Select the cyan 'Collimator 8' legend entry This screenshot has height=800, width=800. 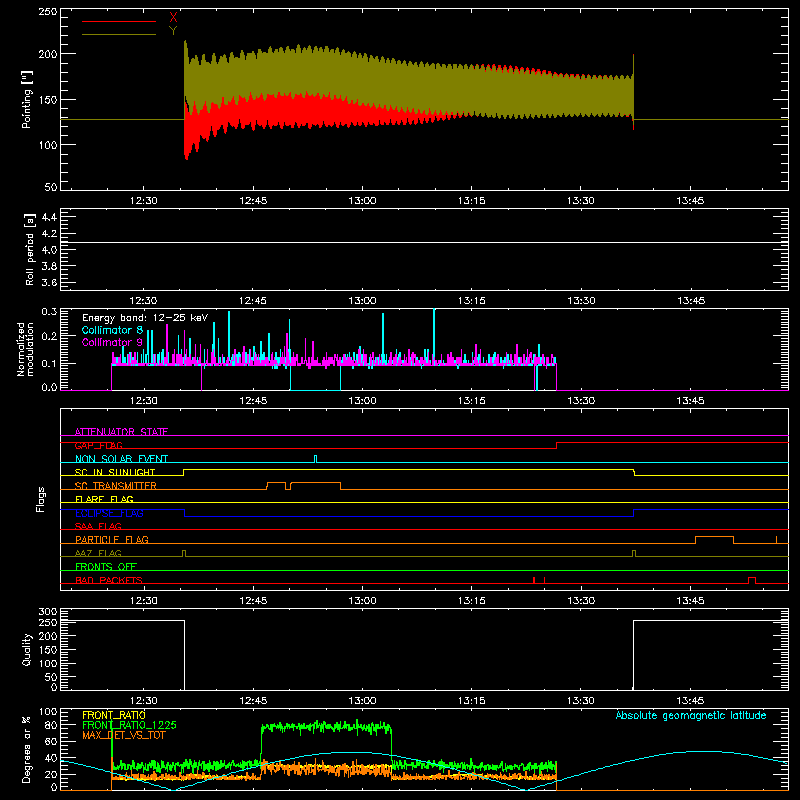pos(112,330)
